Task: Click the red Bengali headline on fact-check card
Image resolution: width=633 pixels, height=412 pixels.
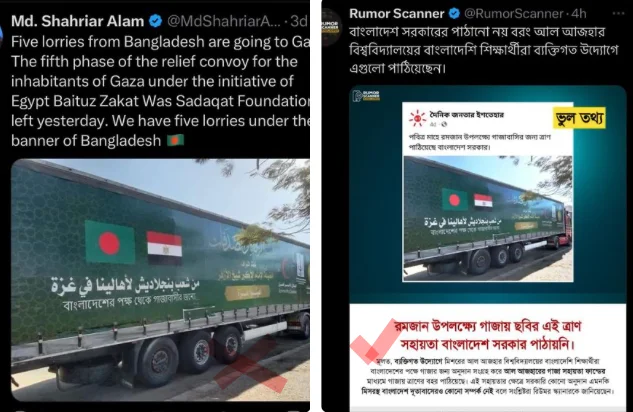Action: pos(487,335)
